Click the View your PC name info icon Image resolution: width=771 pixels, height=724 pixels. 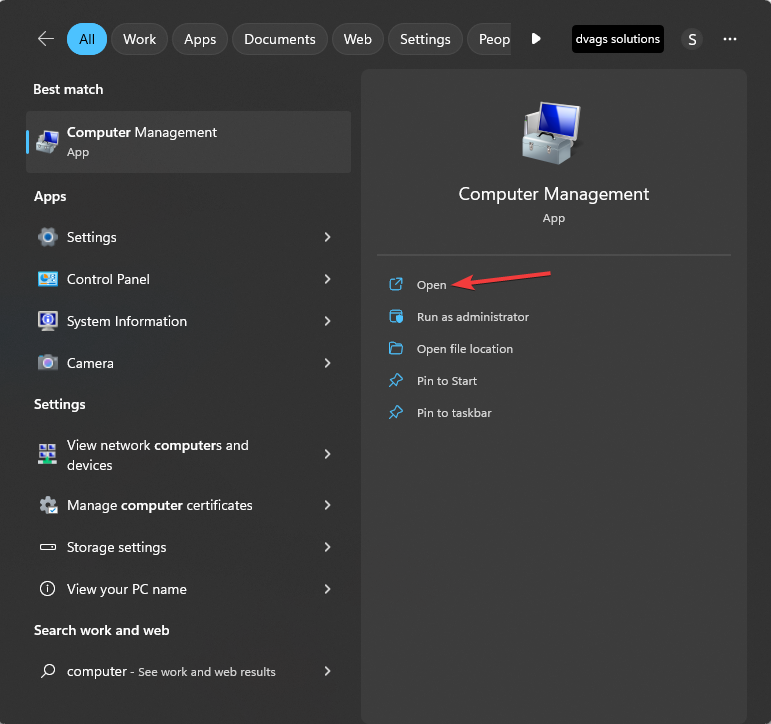(x=47, y=588)
